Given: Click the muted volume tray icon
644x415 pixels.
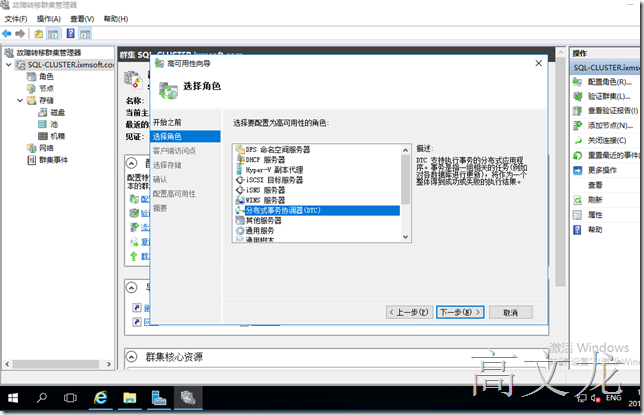Looking at the screenshot, I should (x=596, y=398).
